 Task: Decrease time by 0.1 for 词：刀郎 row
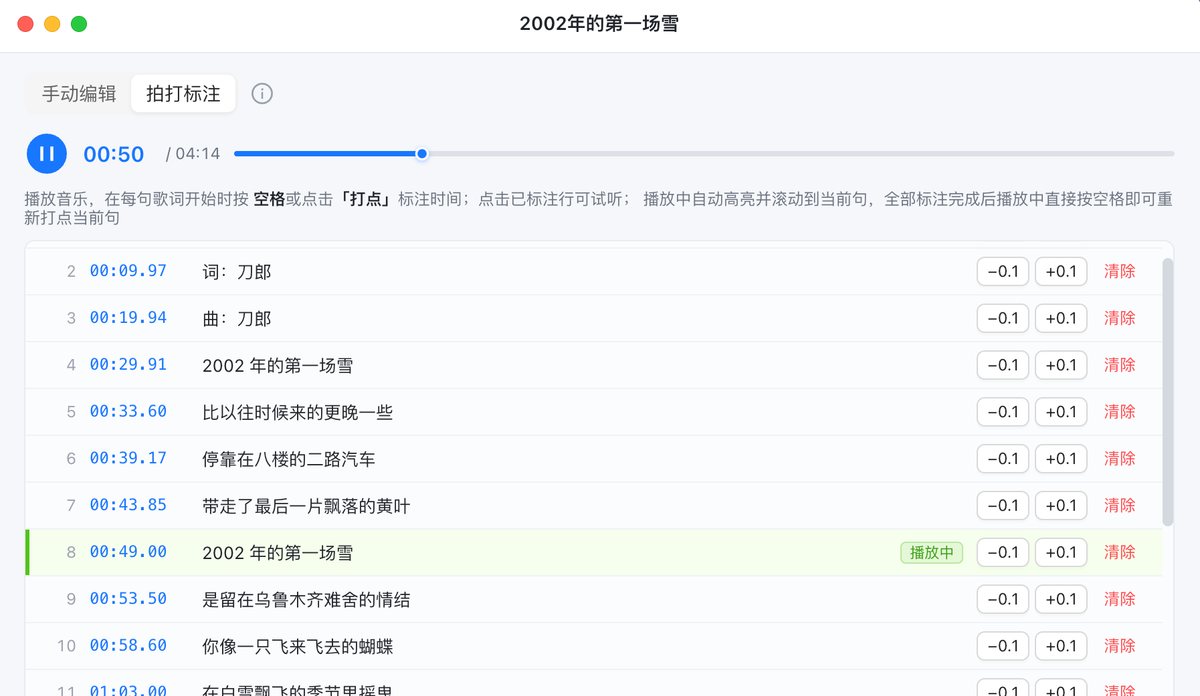(x=1003, y=271)
